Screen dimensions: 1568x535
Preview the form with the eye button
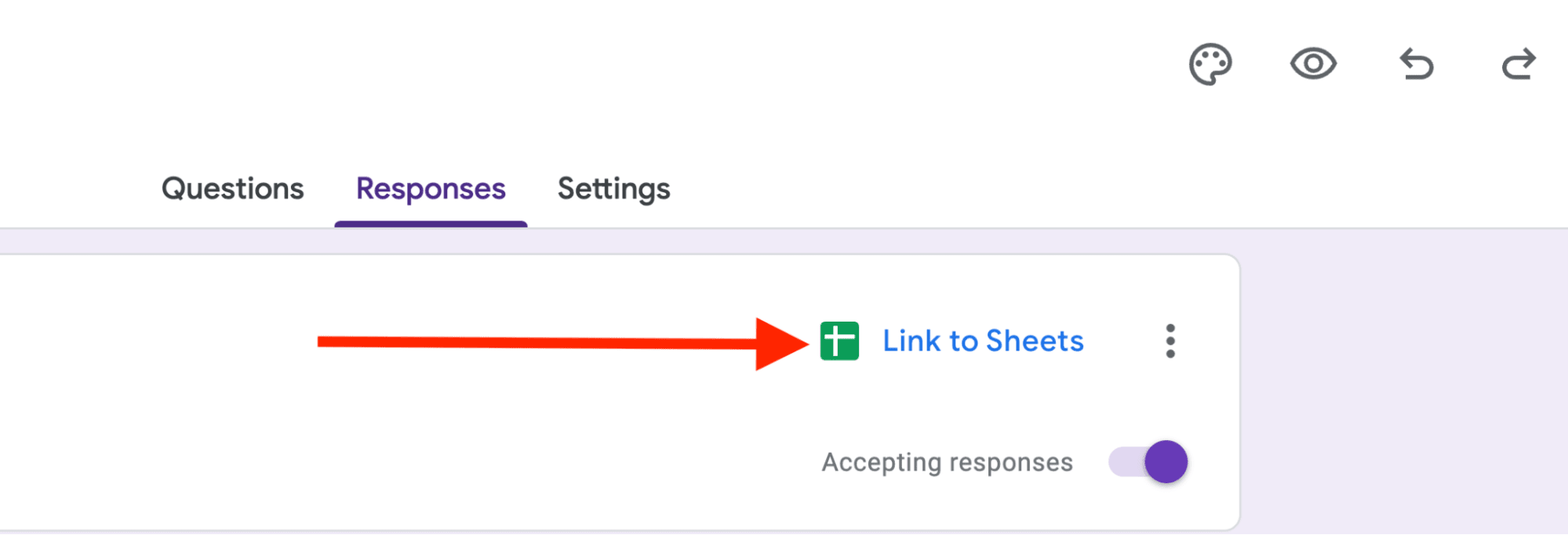click(x=1313, y=64)
